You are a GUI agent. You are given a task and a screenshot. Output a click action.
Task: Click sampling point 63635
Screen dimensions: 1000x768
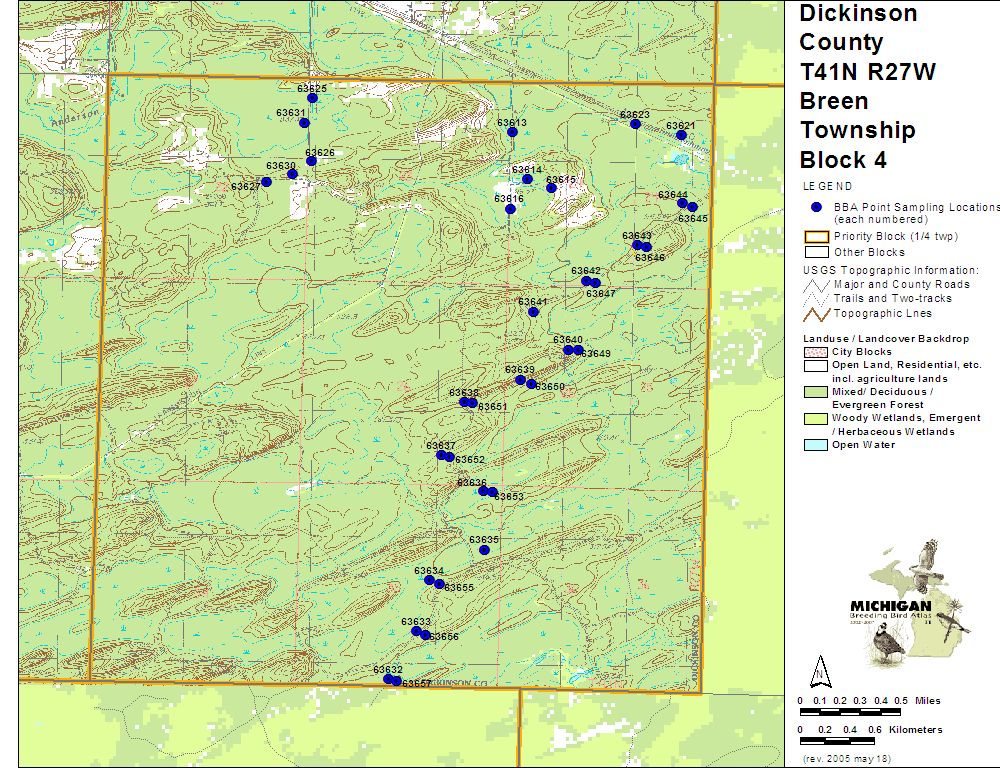pyautogui.click(x=484, y=550)
